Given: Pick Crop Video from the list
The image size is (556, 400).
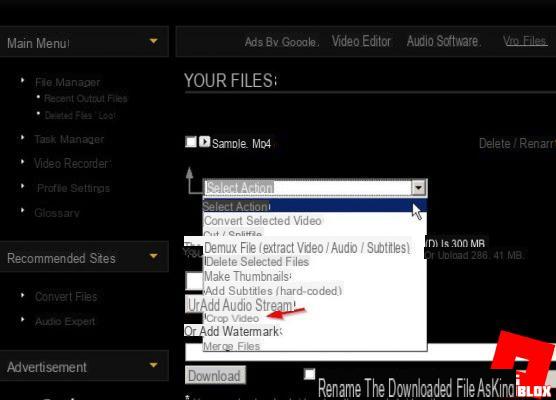Looking at the screenshot, I should click(232, 318).
